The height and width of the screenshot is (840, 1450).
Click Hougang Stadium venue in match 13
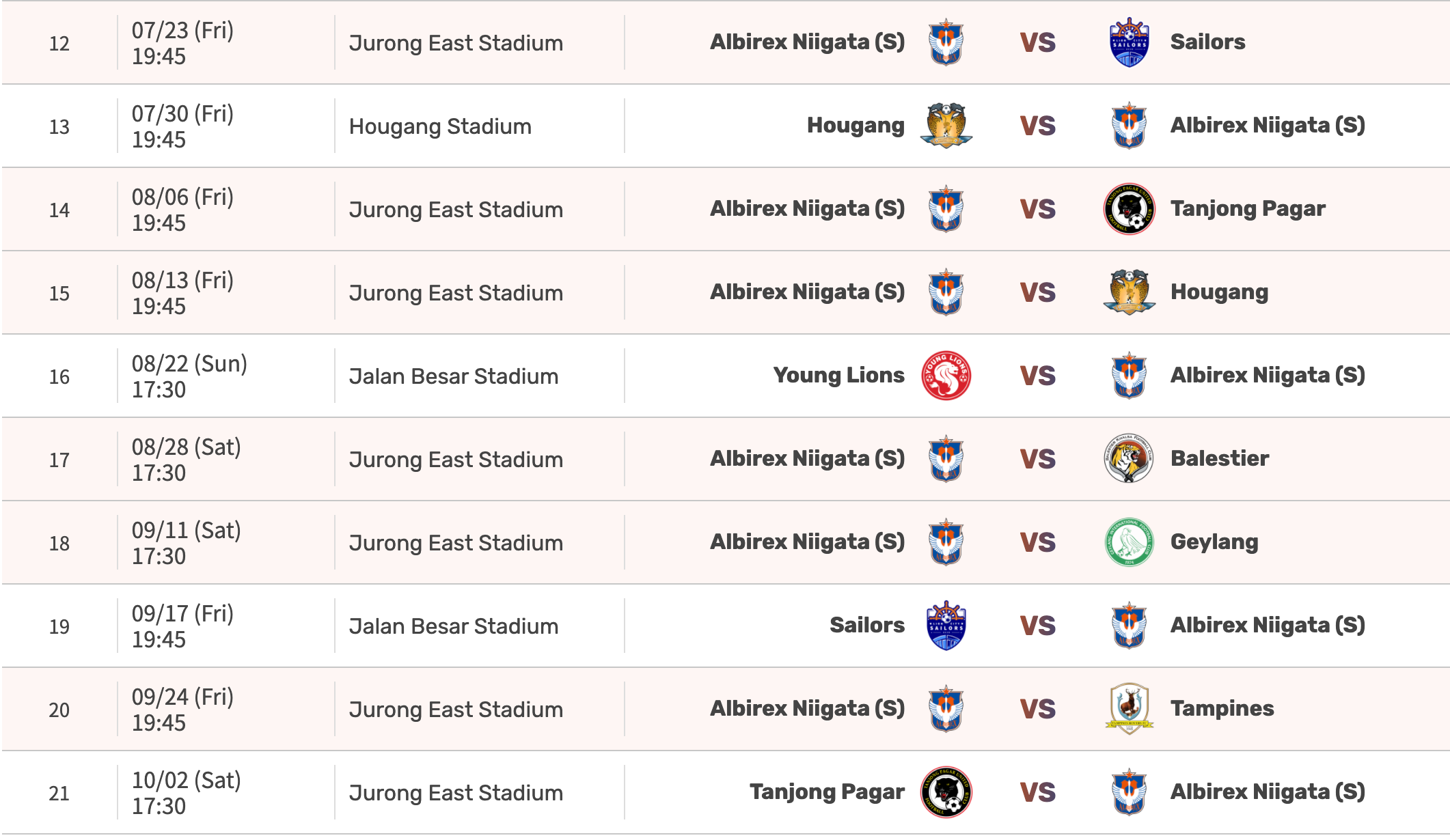point(440,126)
